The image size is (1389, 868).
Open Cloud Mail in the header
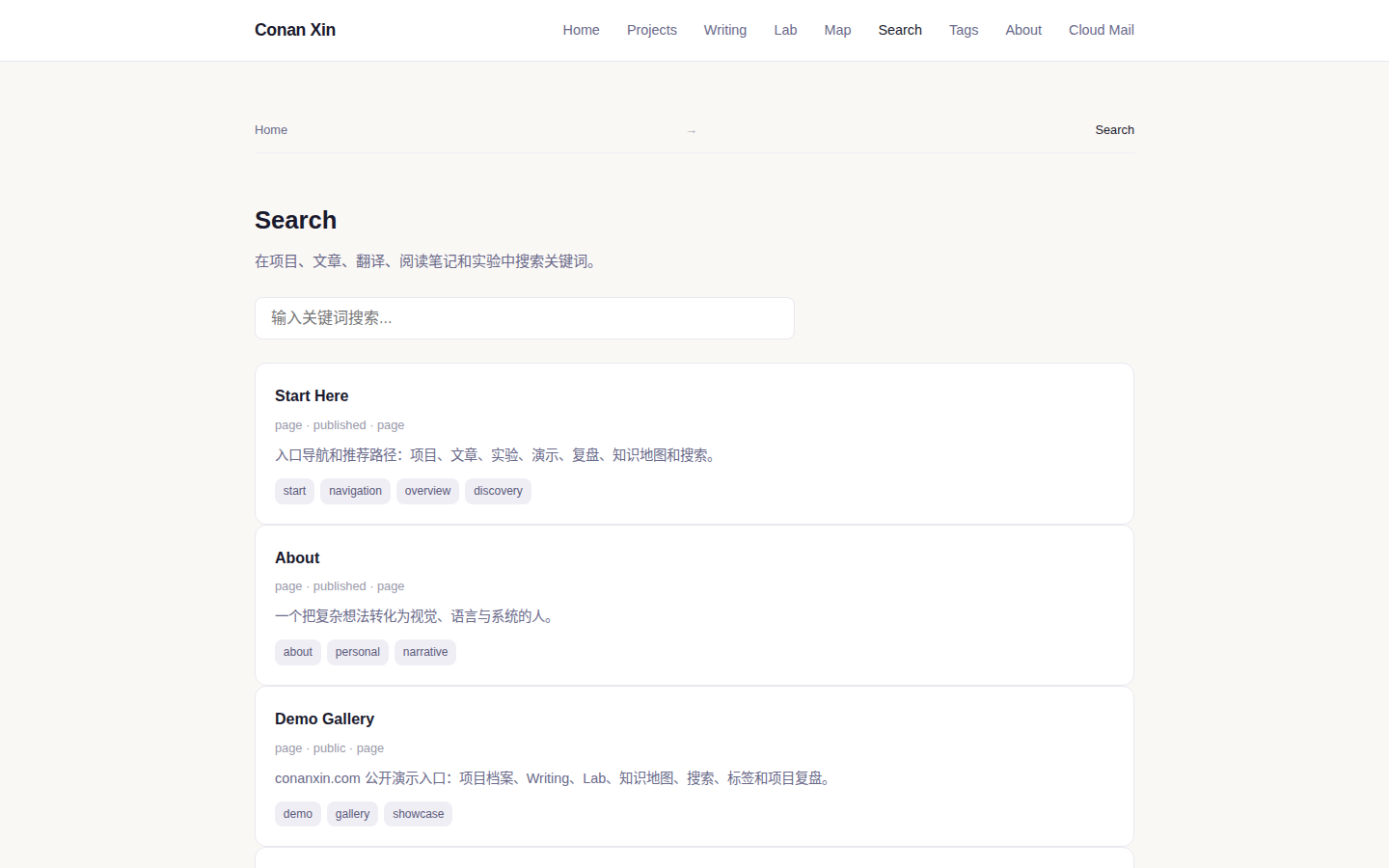point(1101,30)
